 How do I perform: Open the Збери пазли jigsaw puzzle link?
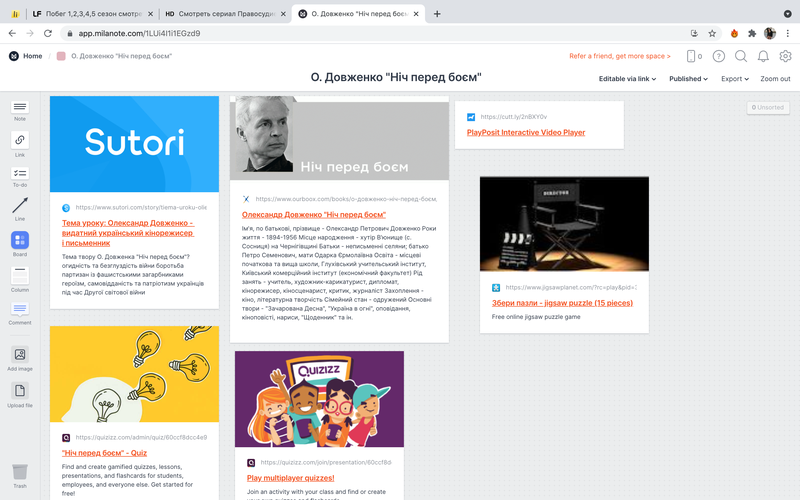pyautogui.click(x=562, y=303)
